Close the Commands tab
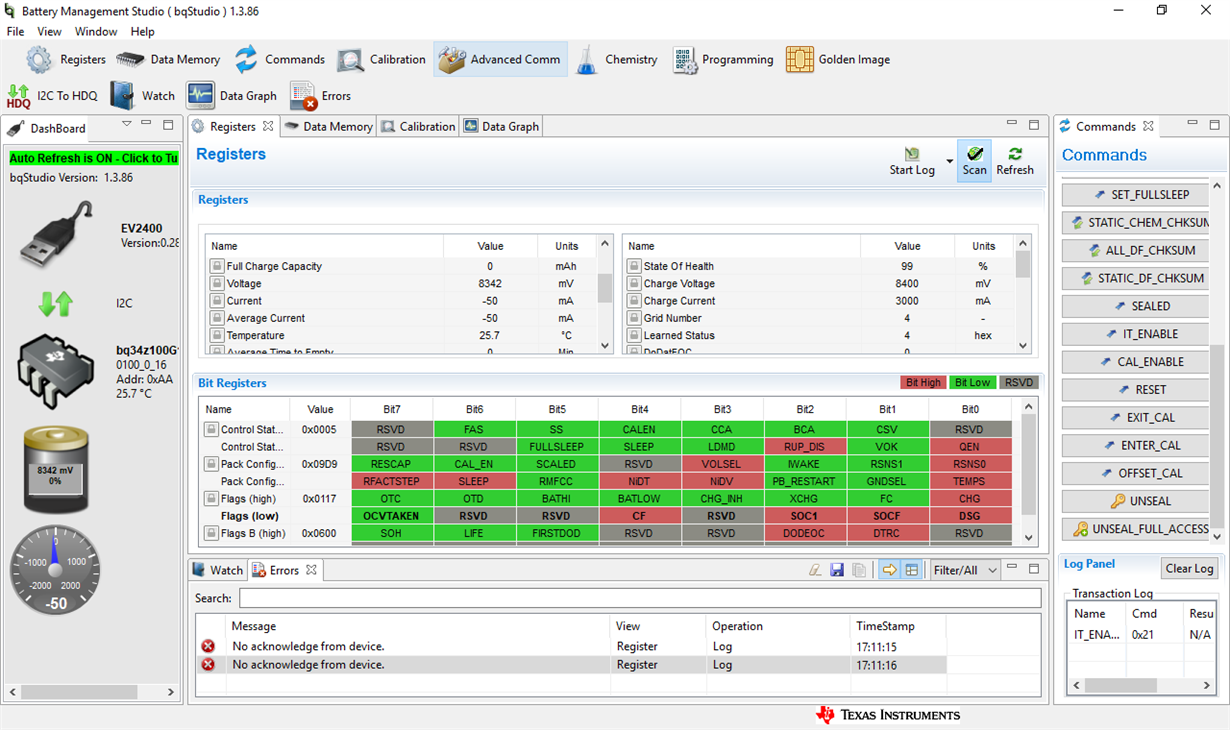The height and width of the screenshot is (730, 1230). [1148, 127]
